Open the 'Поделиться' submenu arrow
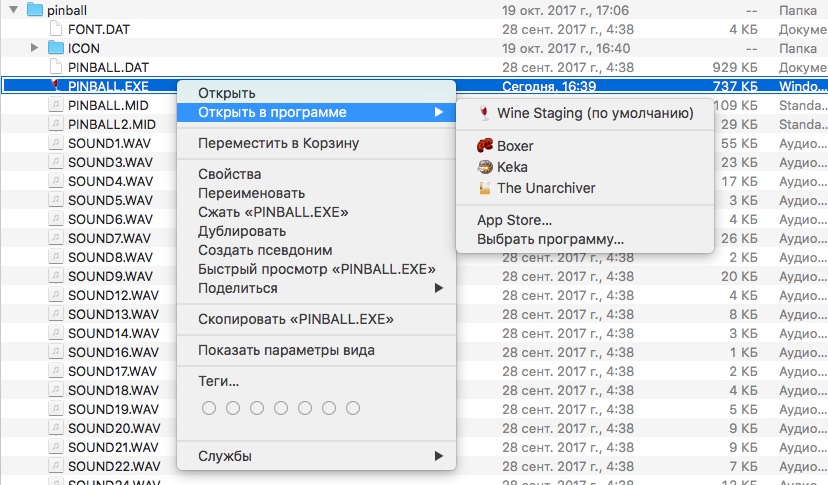 [x=438, y=288]
